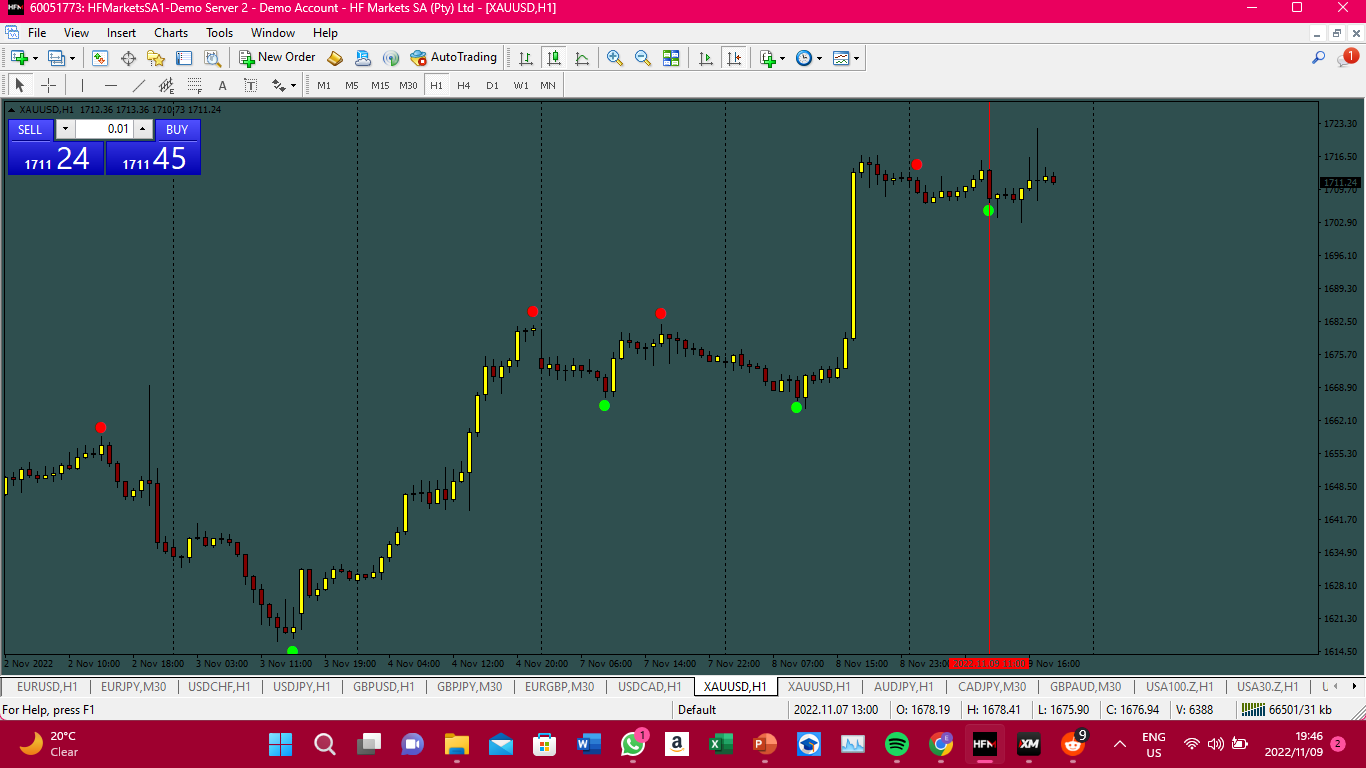Open the Charts menu

point(171,33)
